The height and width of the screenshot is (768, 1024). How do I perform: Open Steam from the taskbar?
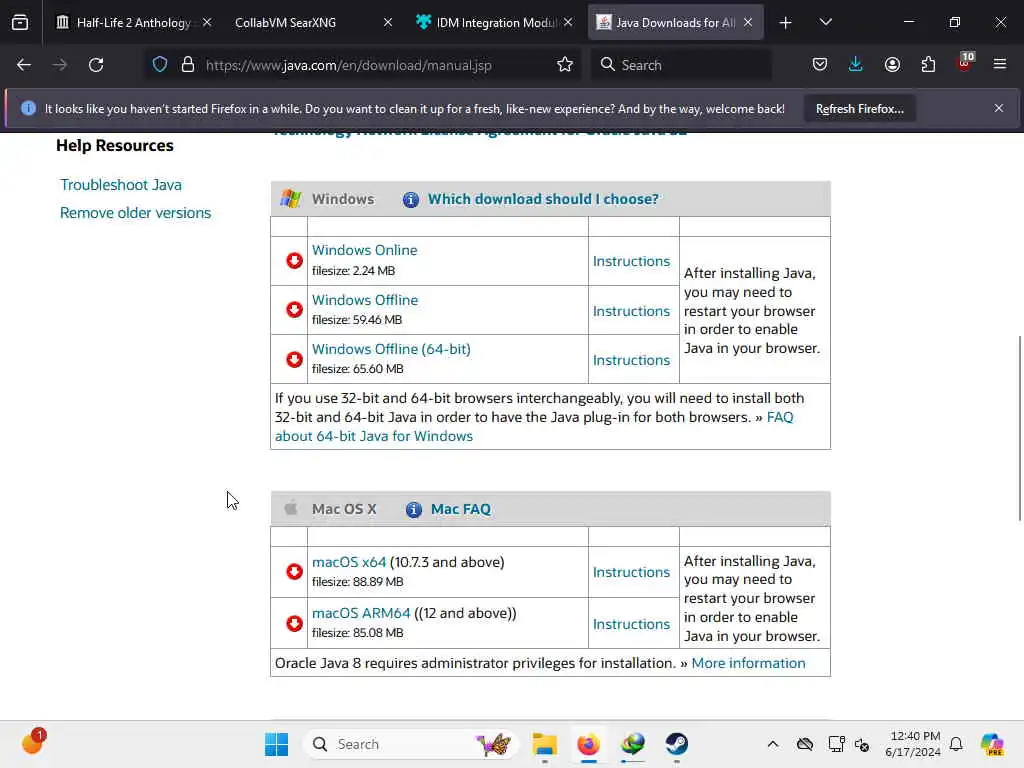pos(677,744)
